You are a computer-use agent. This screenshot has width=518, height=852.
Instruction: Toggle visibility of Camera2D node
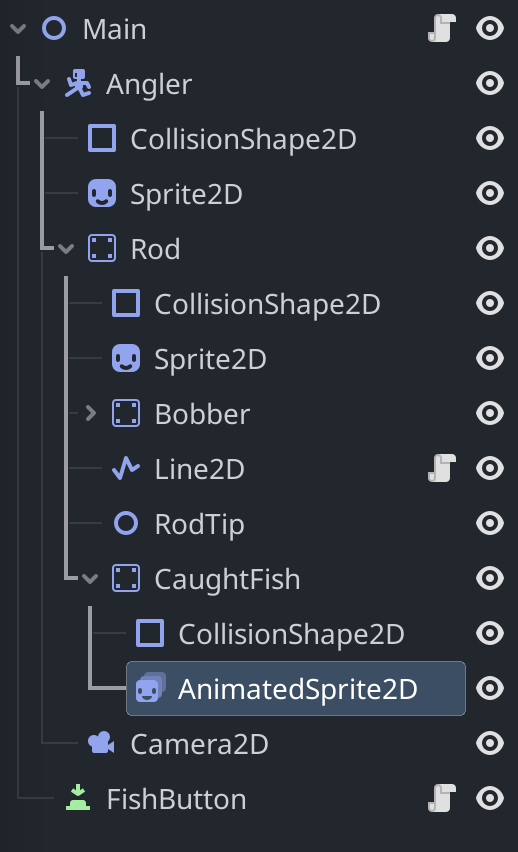[490, 743]
